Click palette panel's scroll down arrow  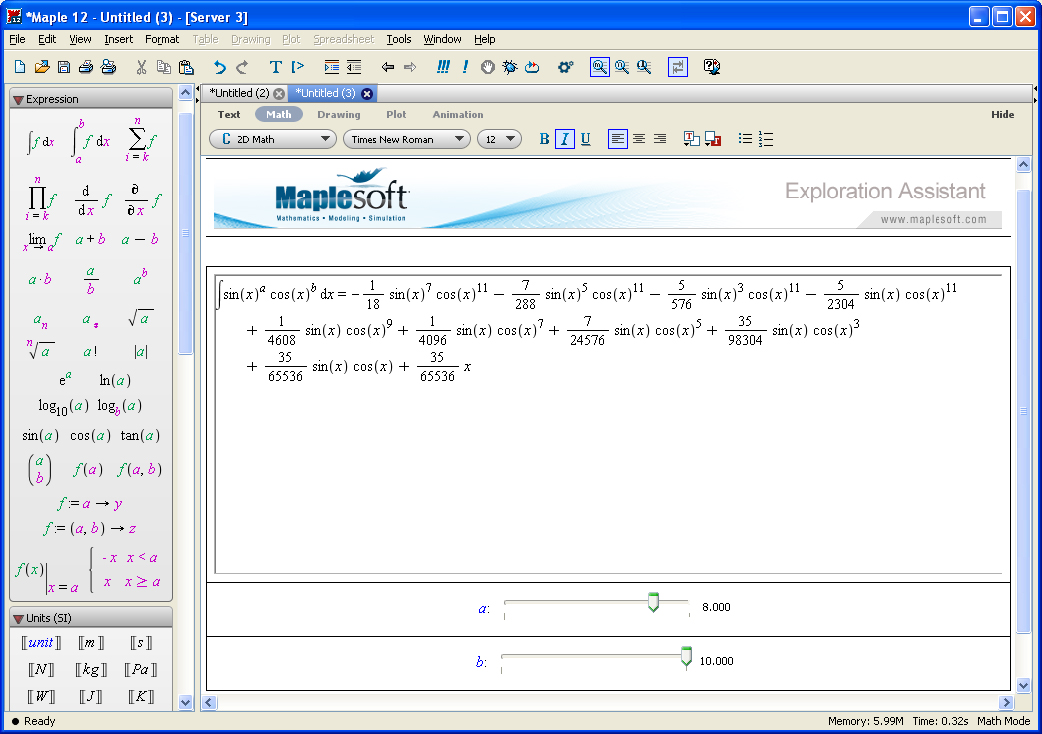point(185,702)
